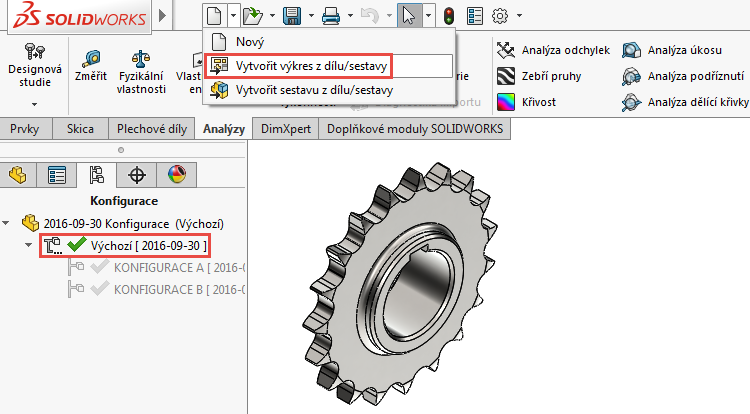Viewport: 750px width, 414px height.
Task: Activate the Select cursor tool
Action: point(409,16)
